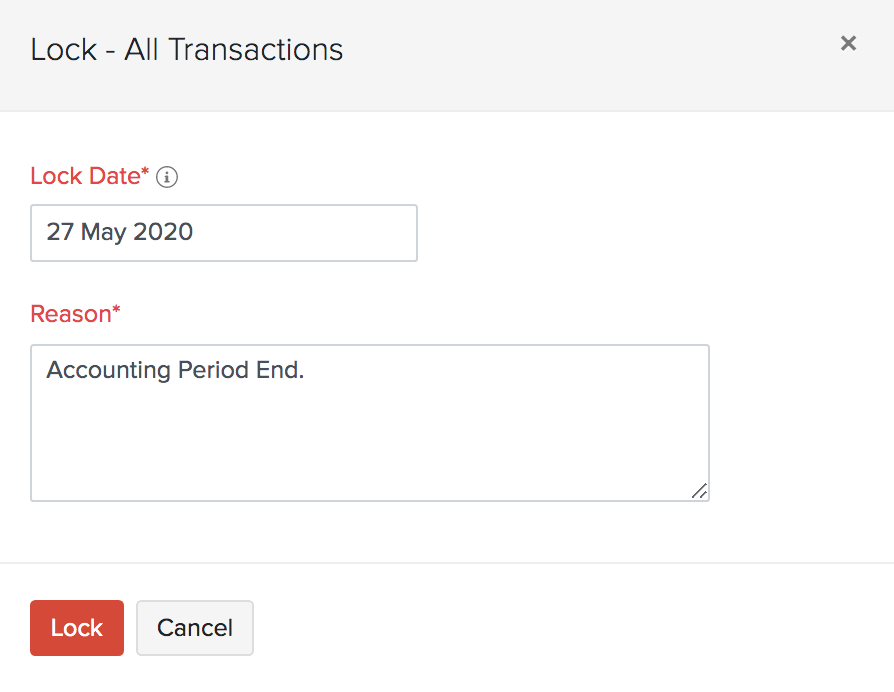The height and width of the screenshot is (692, 894).
Task: Click the Lock Date label
Action: pos(85,176)
